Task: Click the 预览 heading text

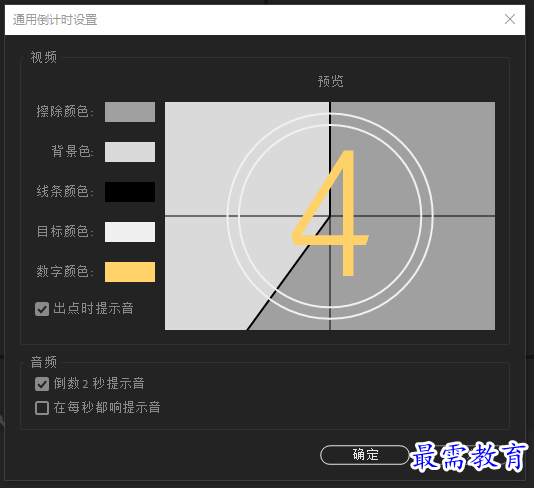Action: (330, 81)
